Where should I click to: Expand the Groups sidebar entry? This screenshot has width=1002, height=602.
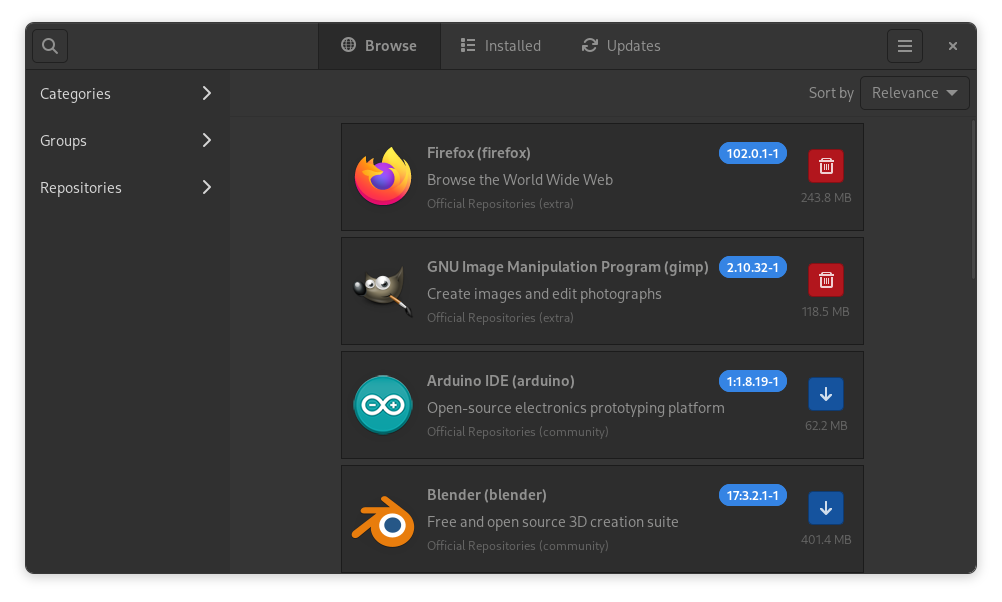[127, 141]
